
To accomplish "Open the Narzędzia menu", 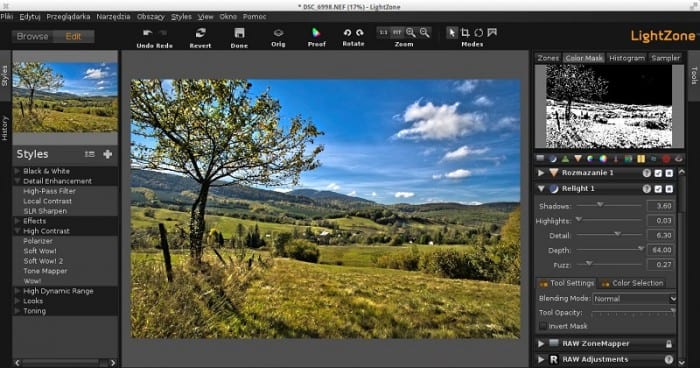I will tap(113, 17).
